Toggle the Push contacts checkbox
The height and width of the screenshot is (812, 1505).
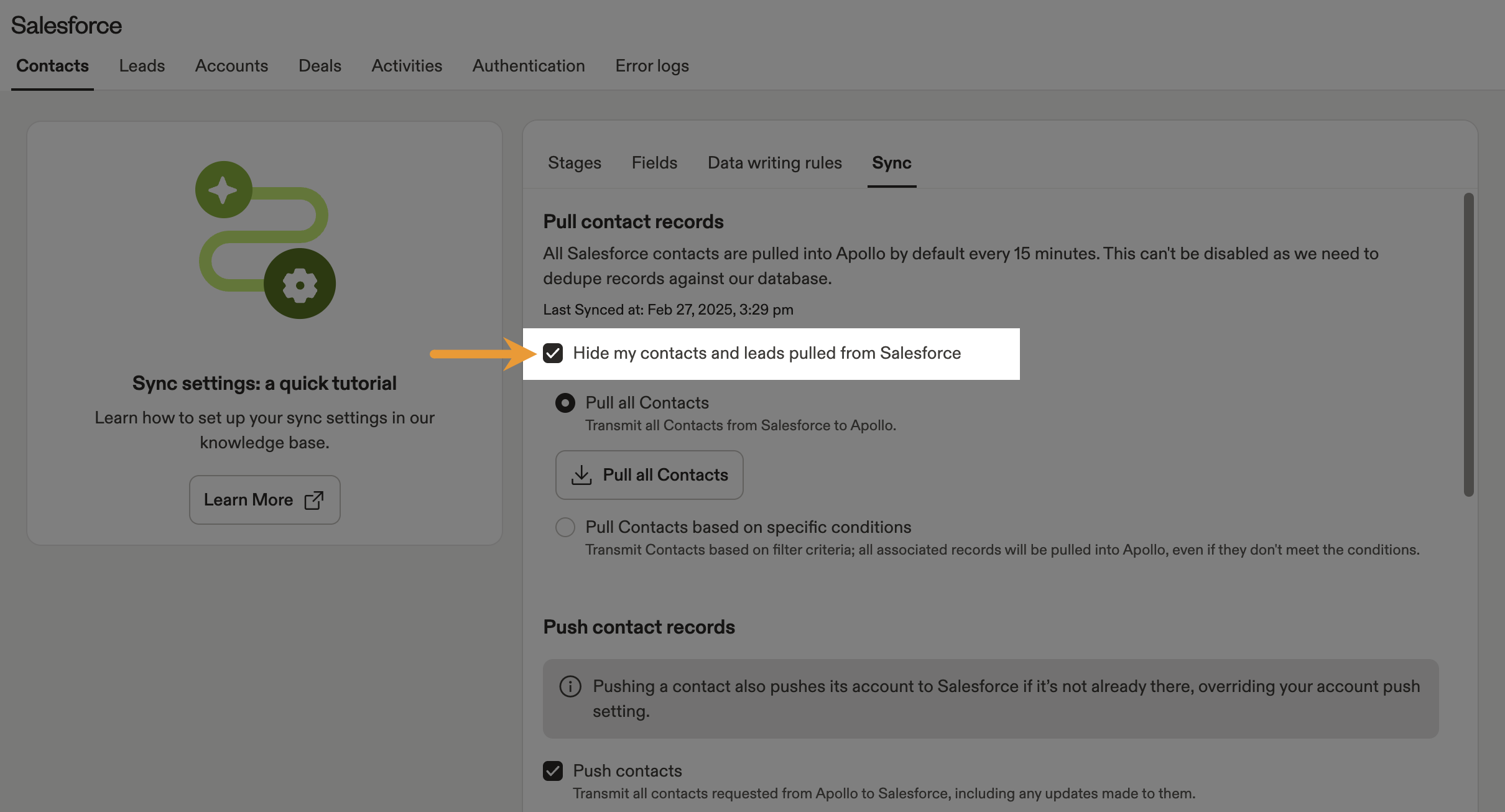(553, 771)
